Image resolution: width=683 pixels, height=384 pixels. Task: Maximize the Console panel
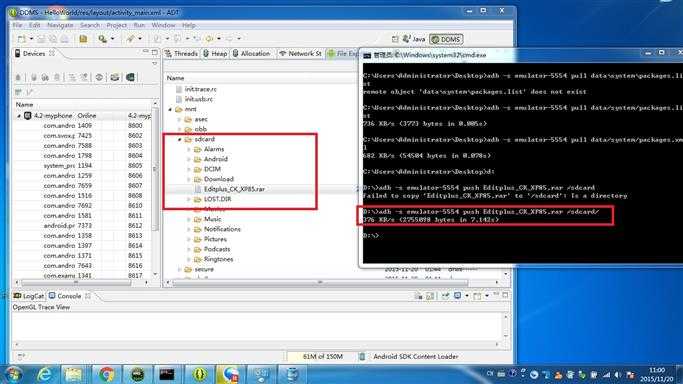point(505,295)
